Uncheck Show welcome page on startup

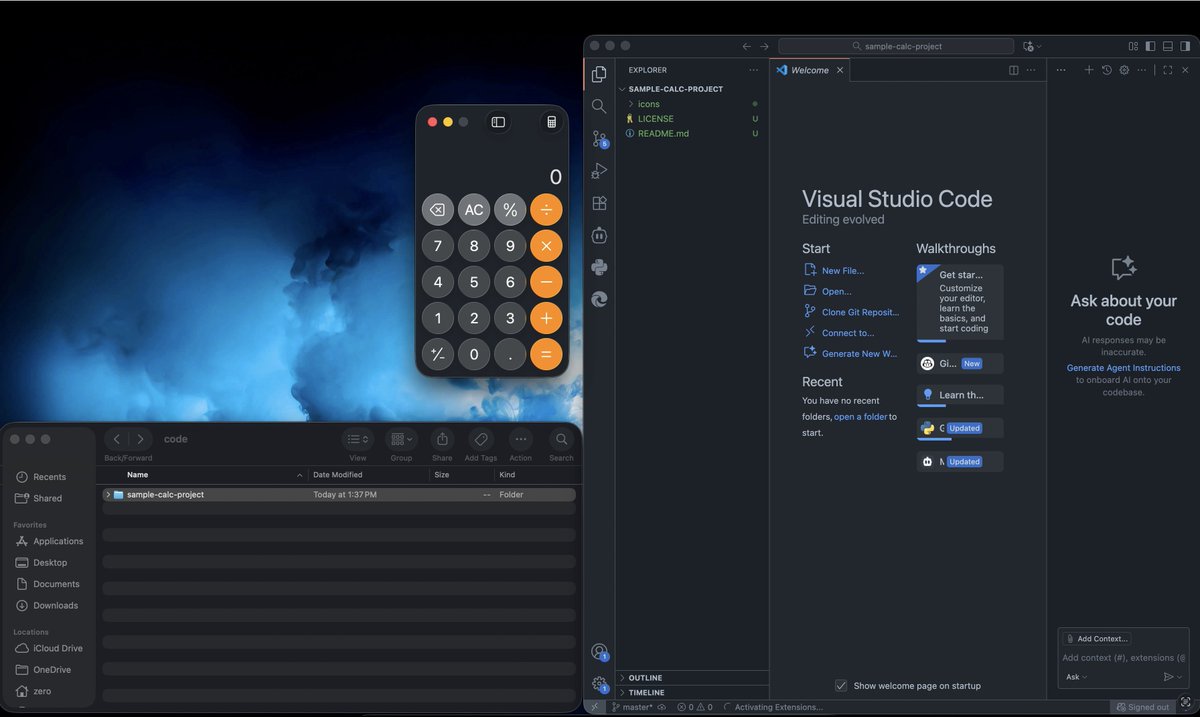(841, 685)
